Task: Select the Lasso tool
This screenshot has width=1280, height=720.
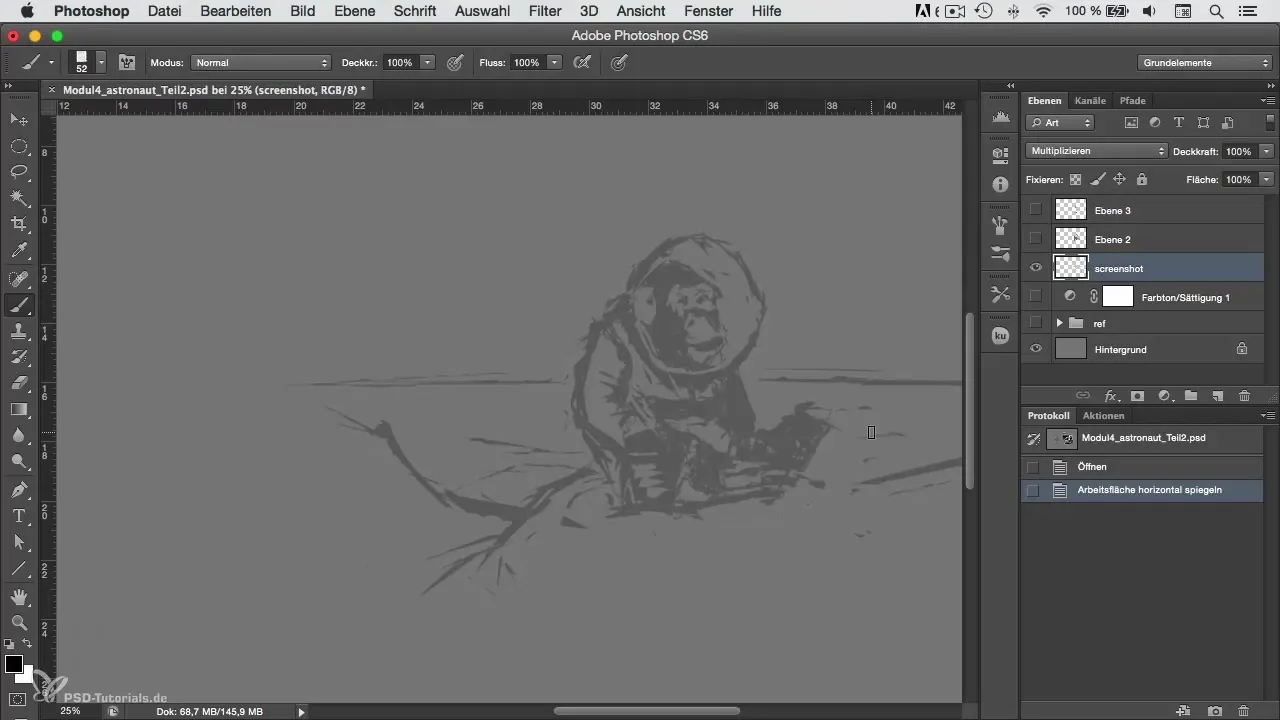Action: [19, 172]
